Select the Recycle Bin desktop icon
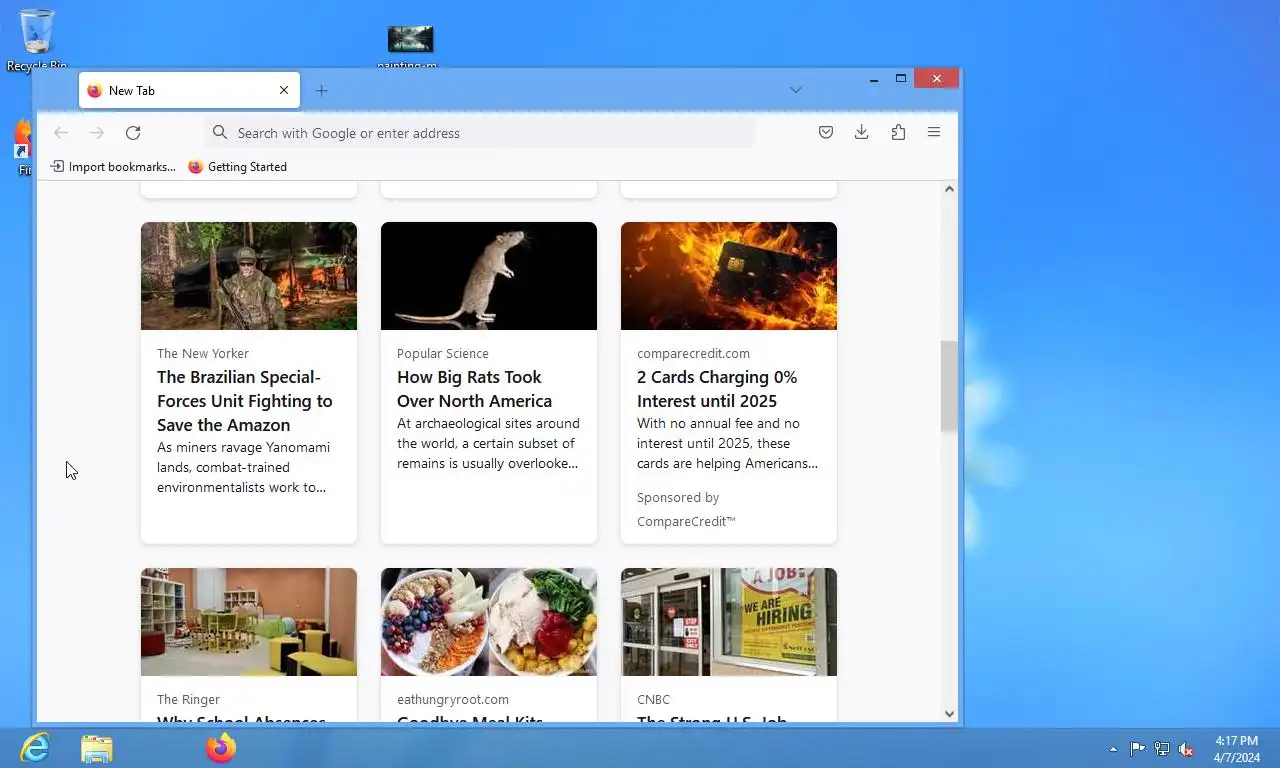The width and height of the screenshot is (1280, 768). coord(37,40)
